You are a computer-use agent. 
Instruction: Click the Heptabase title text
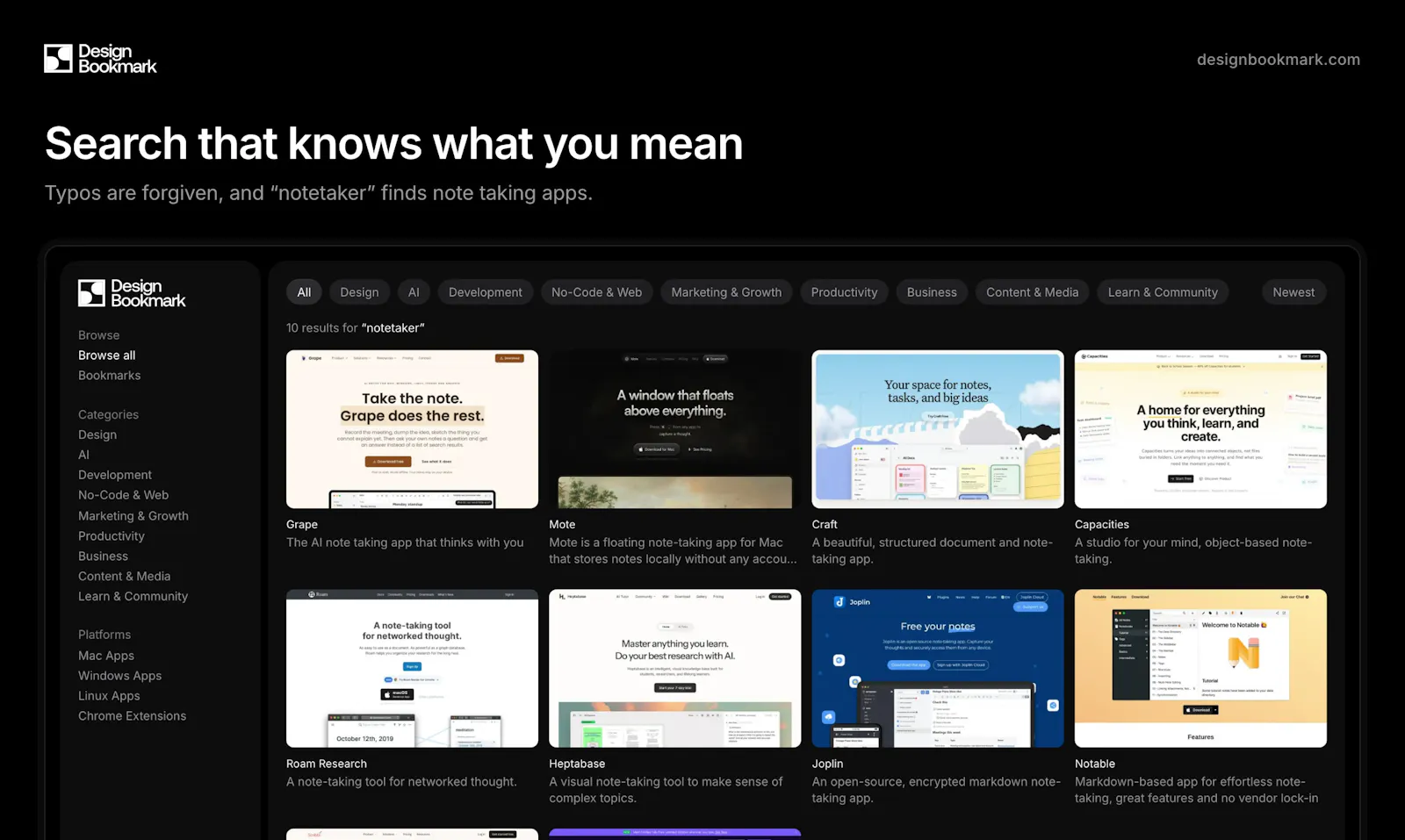coord(577,765)
